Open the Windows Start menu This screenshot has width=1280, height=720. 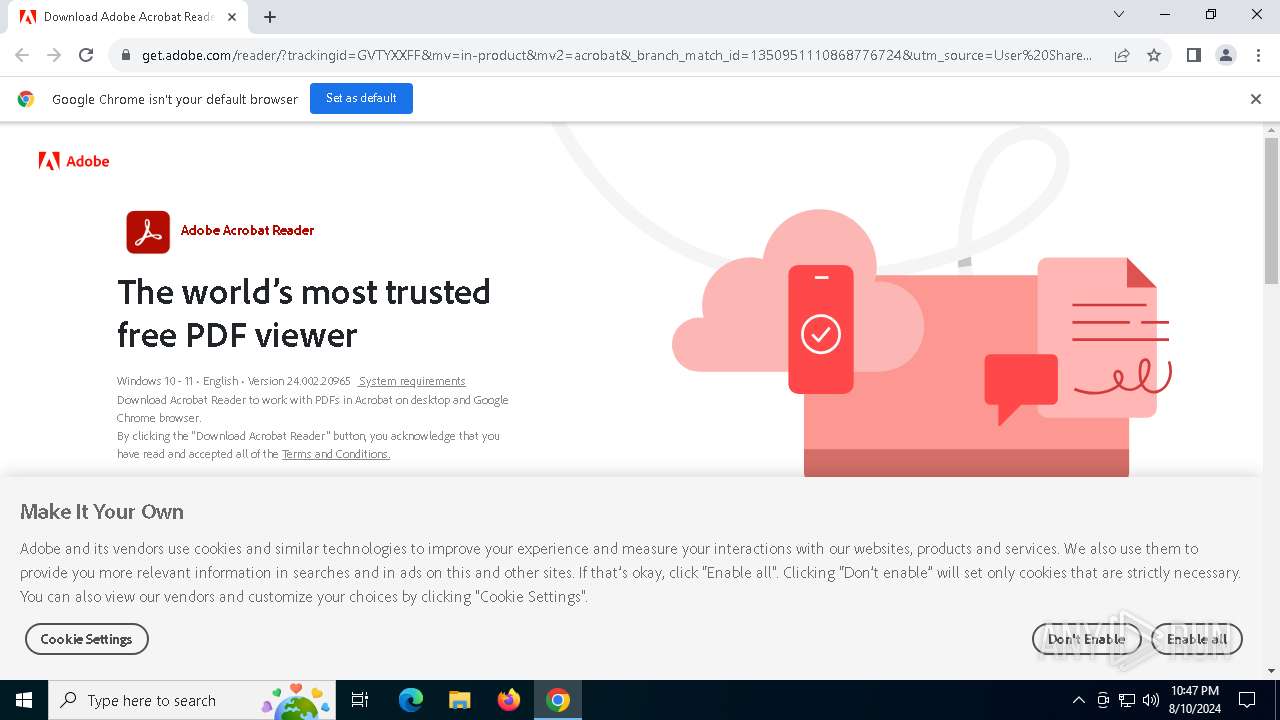[x=24, y=700]
